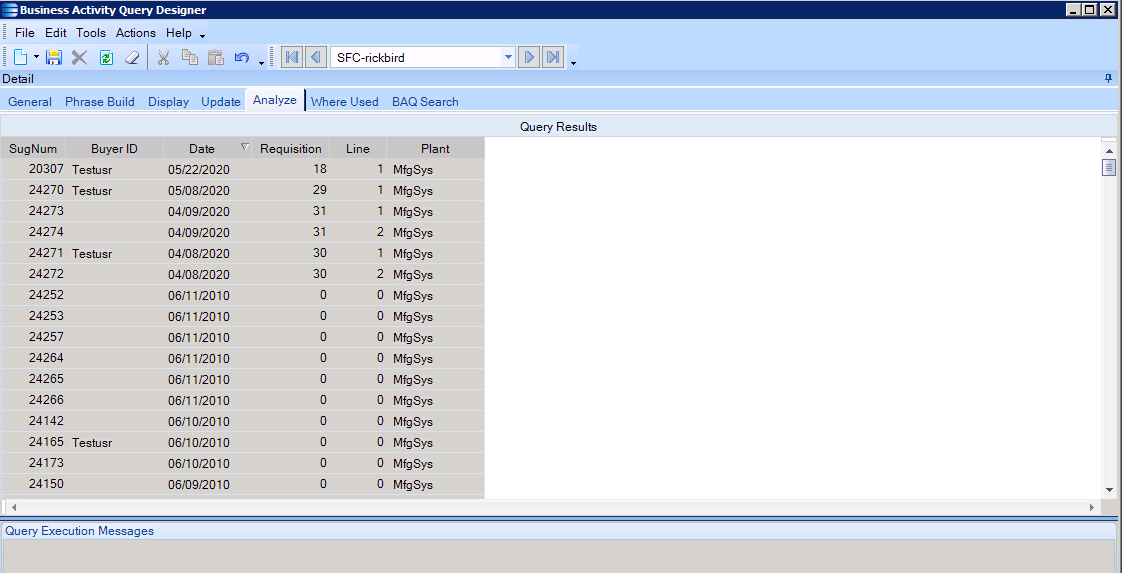Image resolution: width=1126 pixels, height=573 pixels.
Task: Select date cell 05/08/2020
Action: [208, 190]
